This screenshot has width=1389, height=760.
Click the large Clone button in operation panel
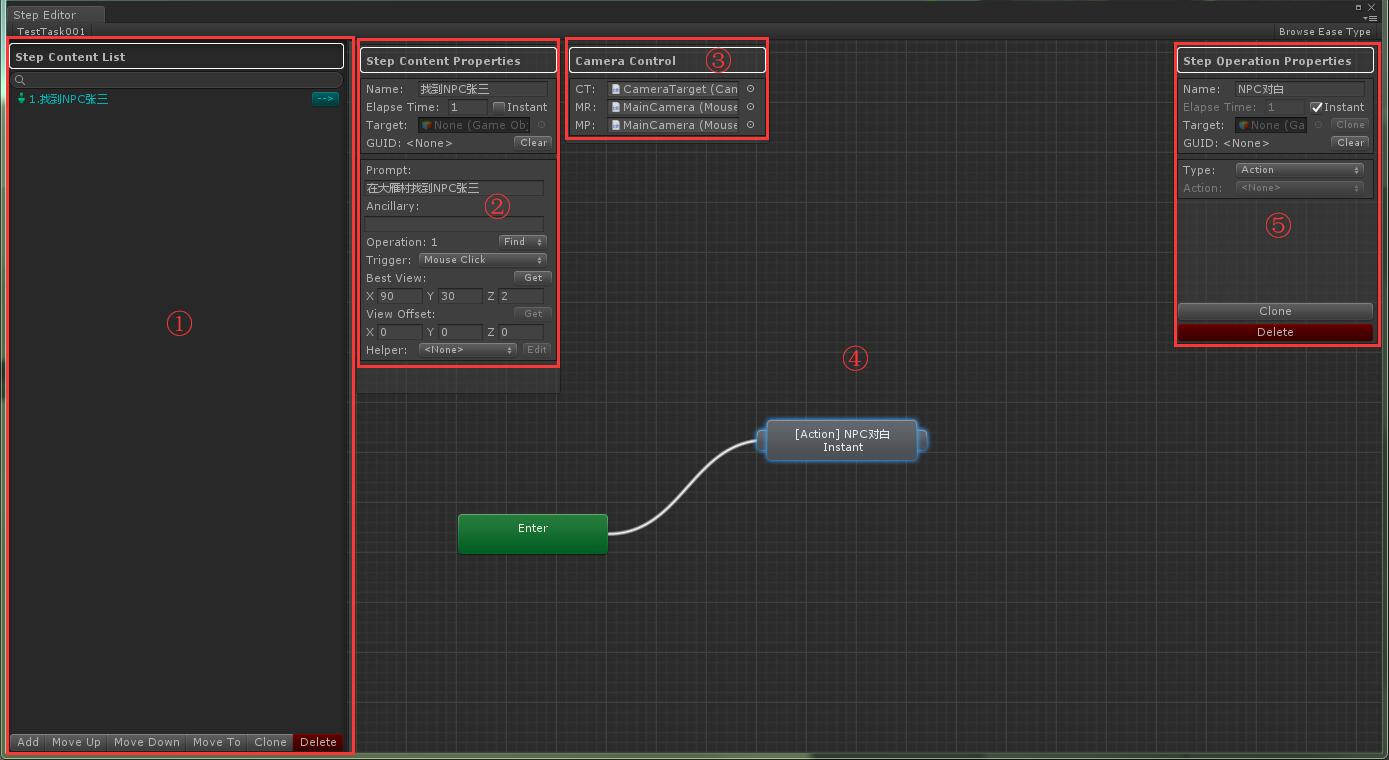point(1275,311)
